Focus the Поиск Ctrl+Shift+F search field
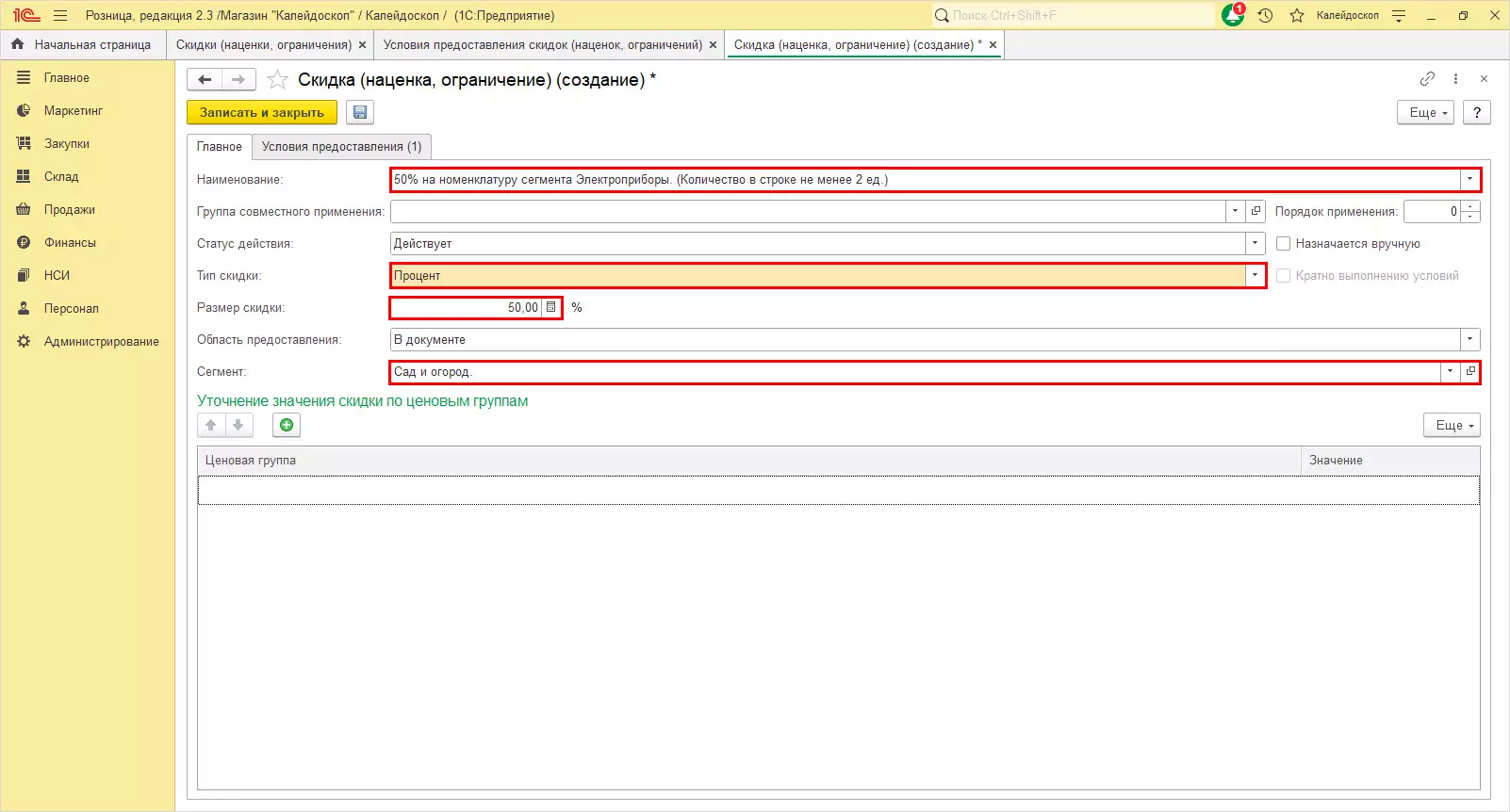The height and width of the screenshot is (812, 1510). point(1073,15)
